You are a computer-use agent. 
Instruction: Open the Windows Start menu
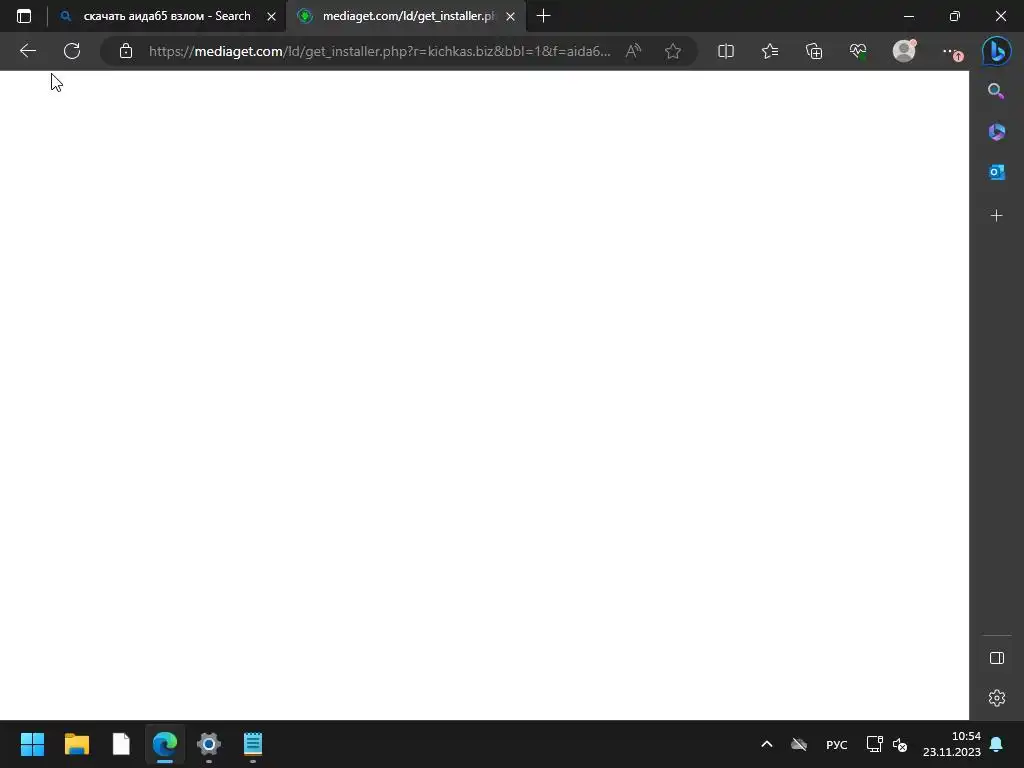tap(32, 744)
